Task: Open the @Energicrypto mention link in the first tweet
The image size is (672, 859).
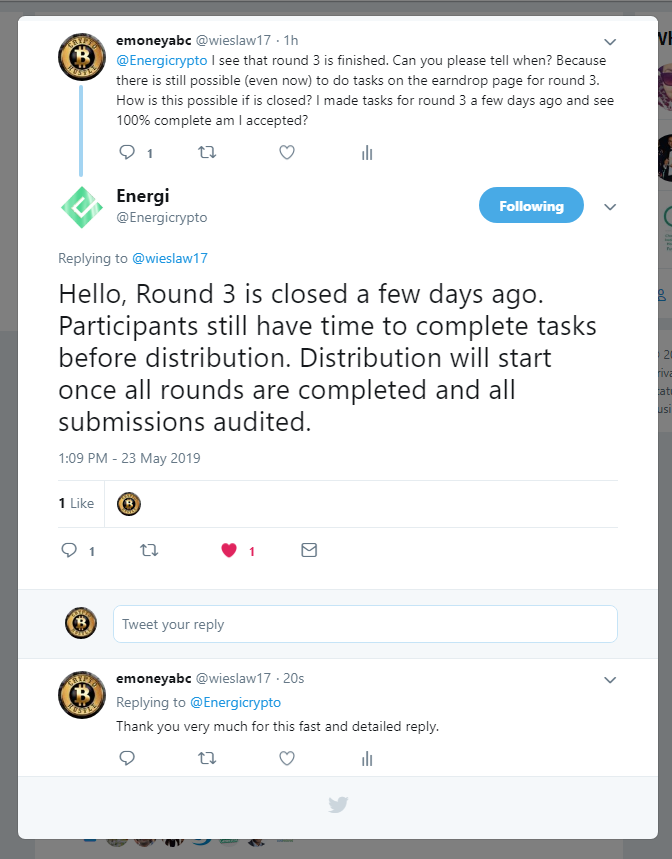Action: (162, 60)
